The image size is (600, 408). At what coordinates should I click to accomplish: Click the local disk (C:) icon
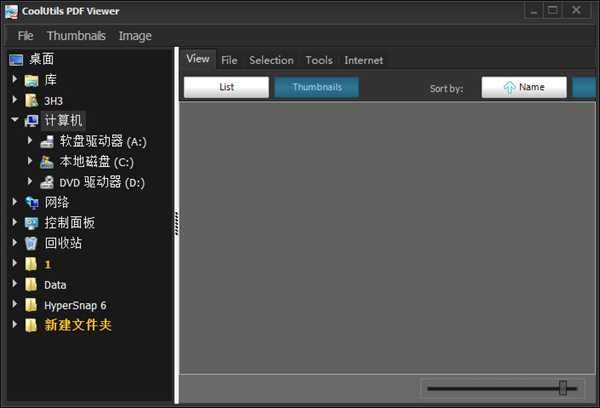[47, 162]
